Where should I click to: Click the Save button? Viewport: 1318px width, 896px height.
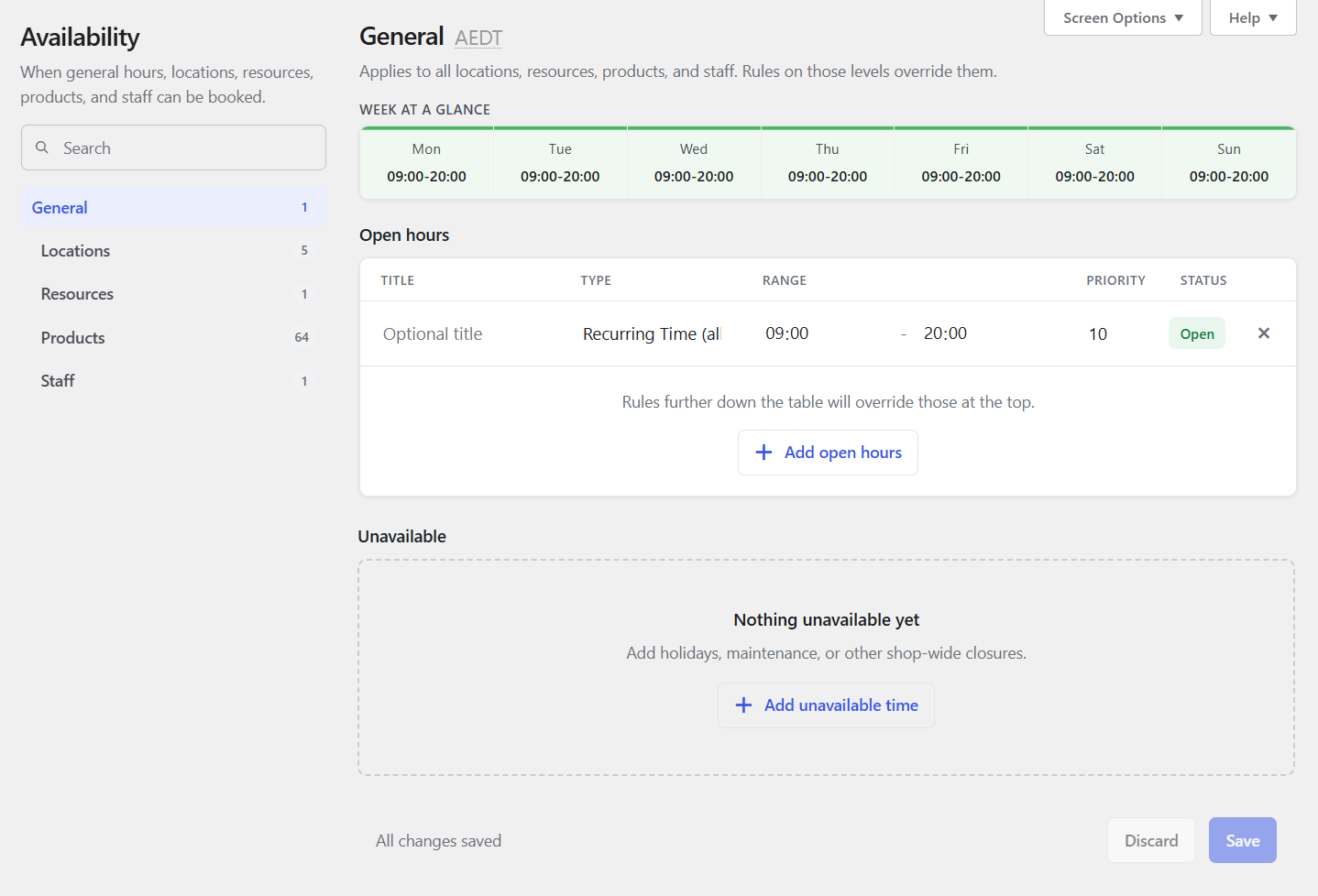click(1243, 840)
